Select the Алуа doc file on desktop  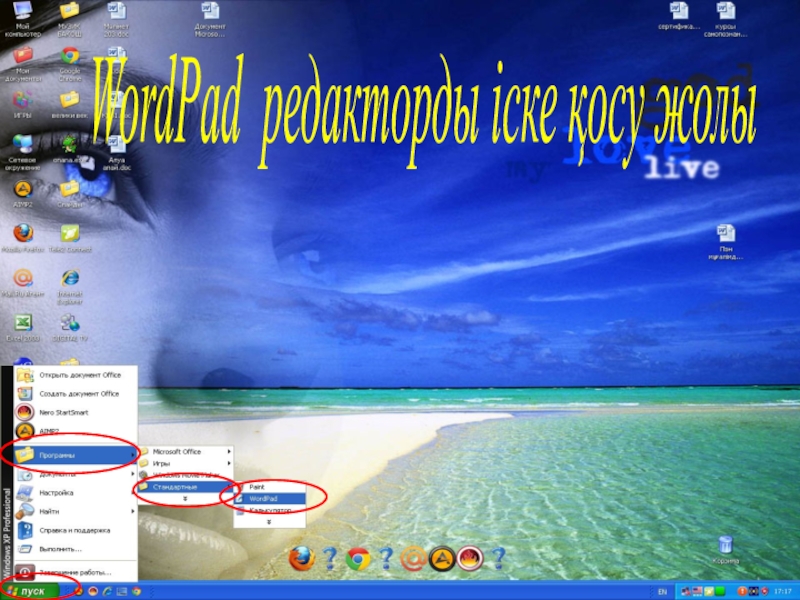(116, 153)
